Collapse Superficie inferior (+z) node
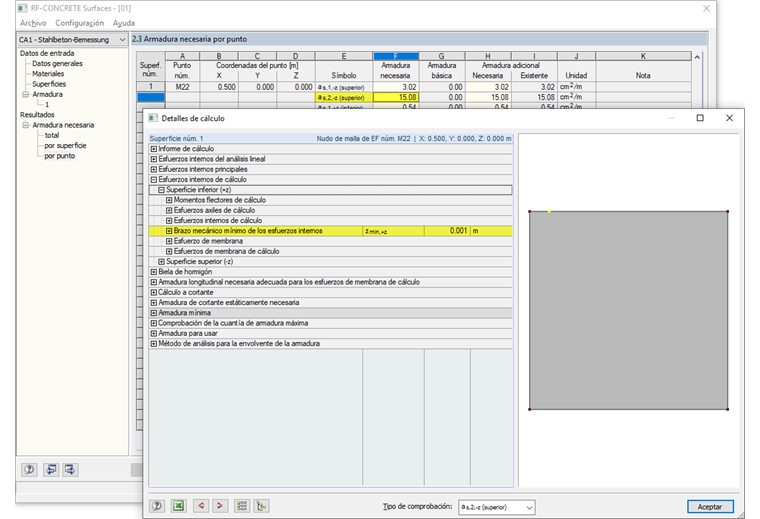This screenshot has width=760, height=519. click(x=161, y=190)
